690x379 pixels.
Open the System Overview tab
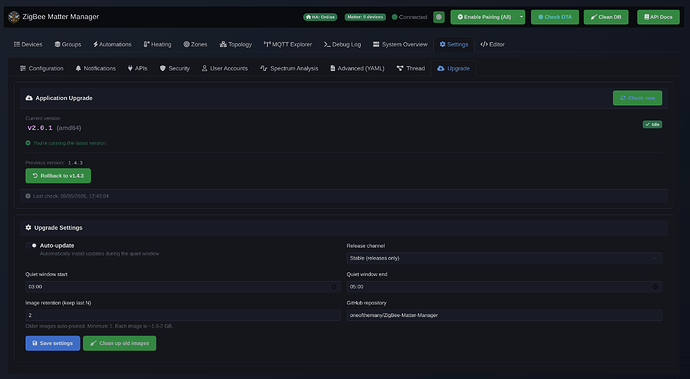(400, 44)
